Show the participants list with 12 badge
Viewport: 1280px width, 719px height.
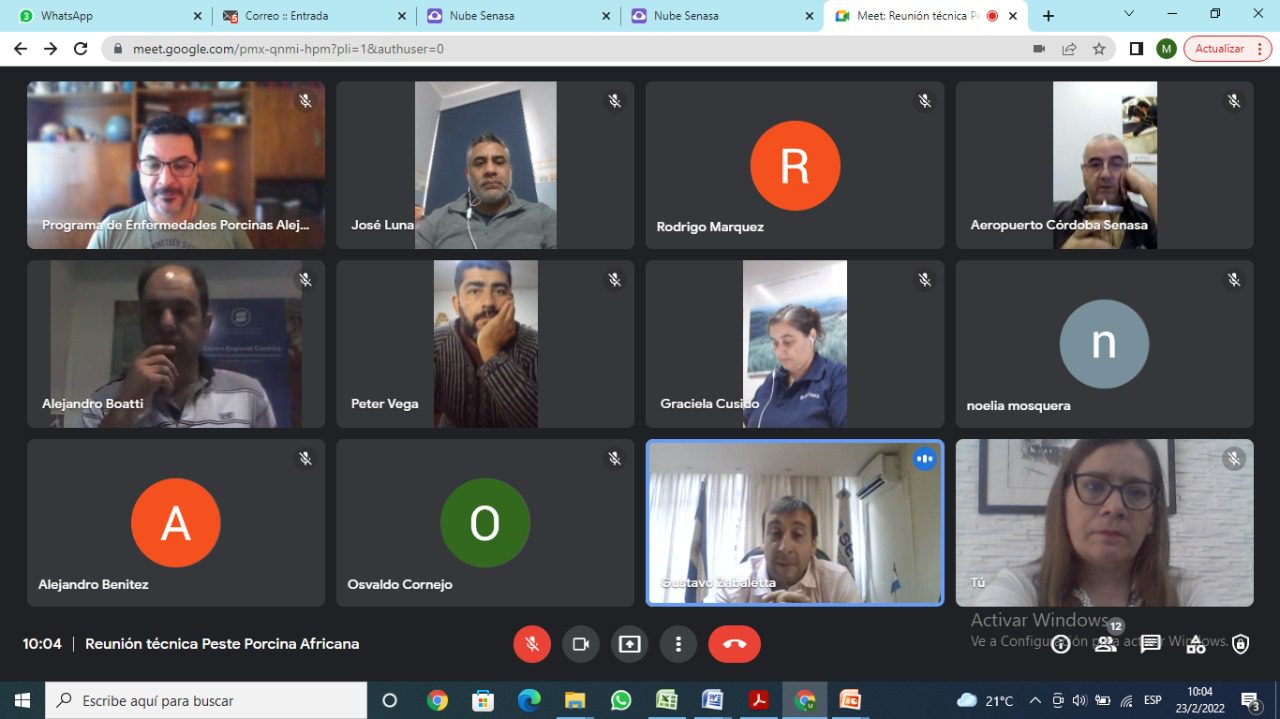click(1105, 644)
